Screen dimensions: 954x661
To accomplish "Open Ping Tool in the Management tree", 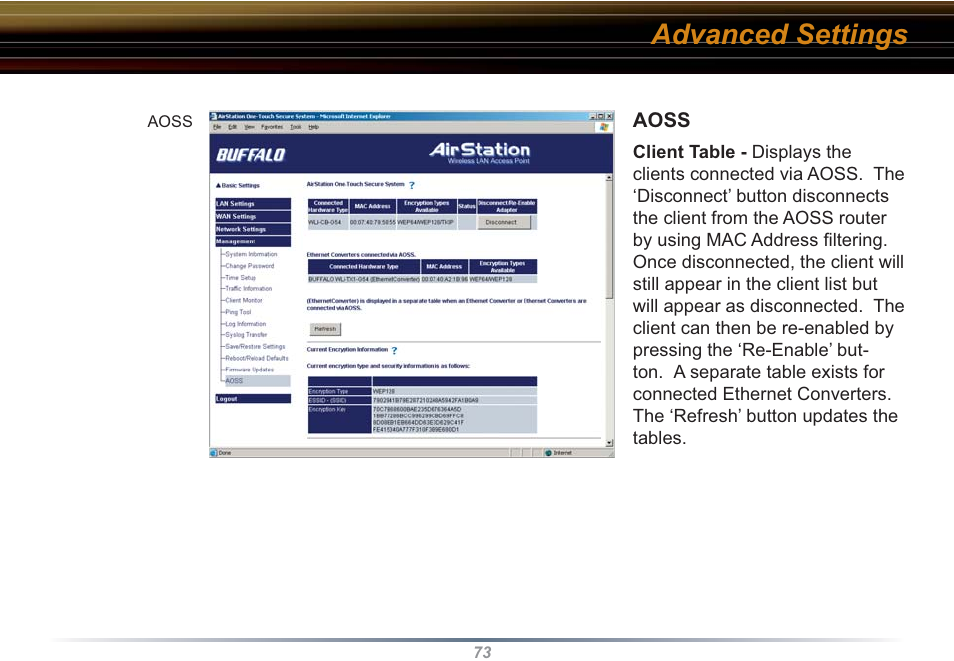I will click(x=238, y=312).
